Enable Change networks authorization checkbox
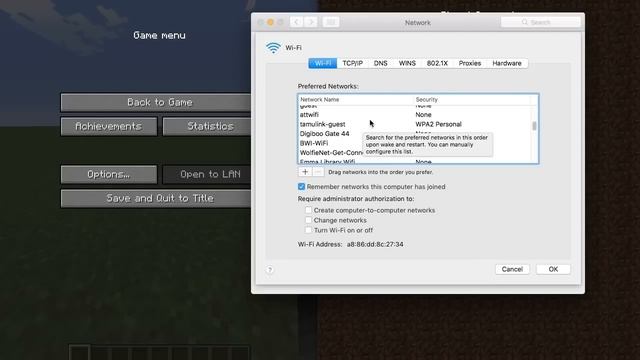This screenshot has width=640, height=360. [309, 220]
